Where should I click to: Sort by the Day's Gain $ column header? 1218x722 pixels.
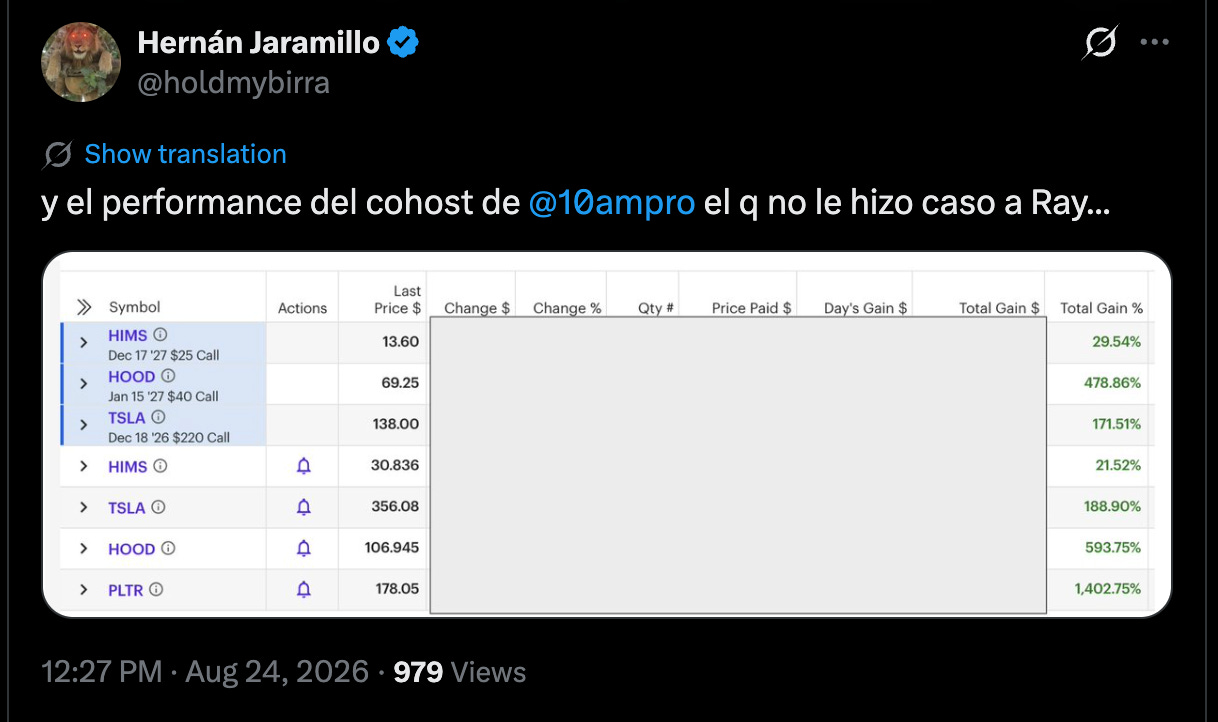866,308
